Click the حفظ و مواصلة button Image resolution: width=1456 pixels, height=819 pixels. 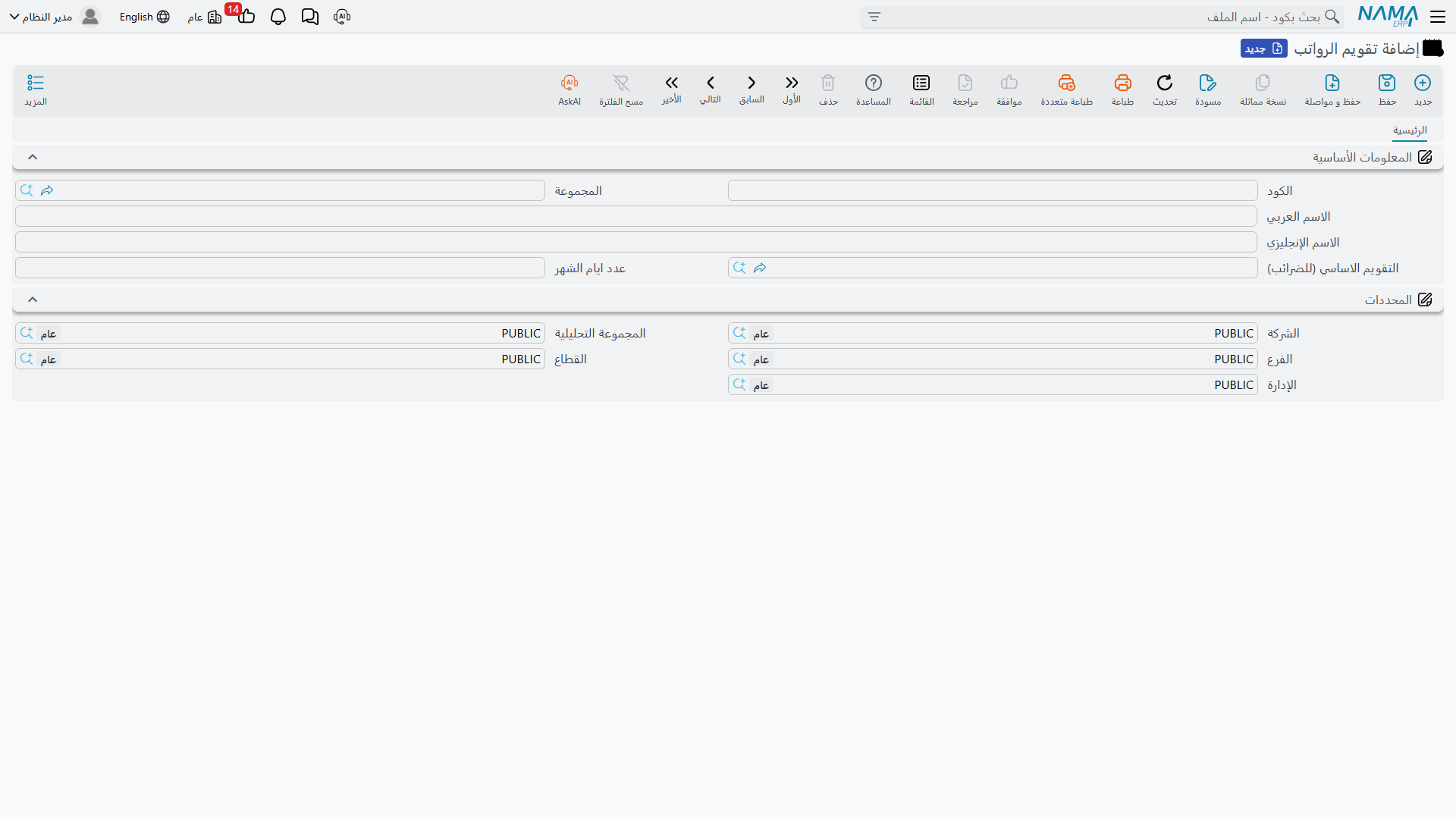pyautogui.click(x=1332, y=90)
